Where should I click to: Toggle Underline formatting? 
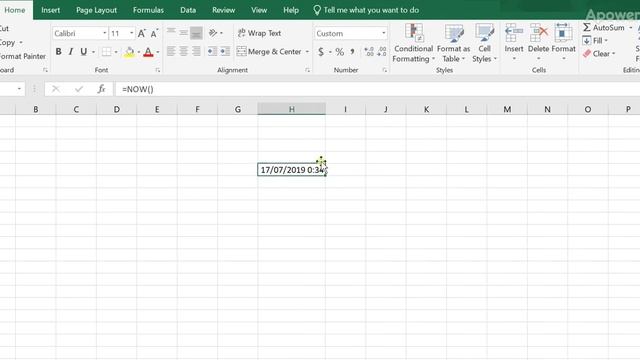coord(84,52)
